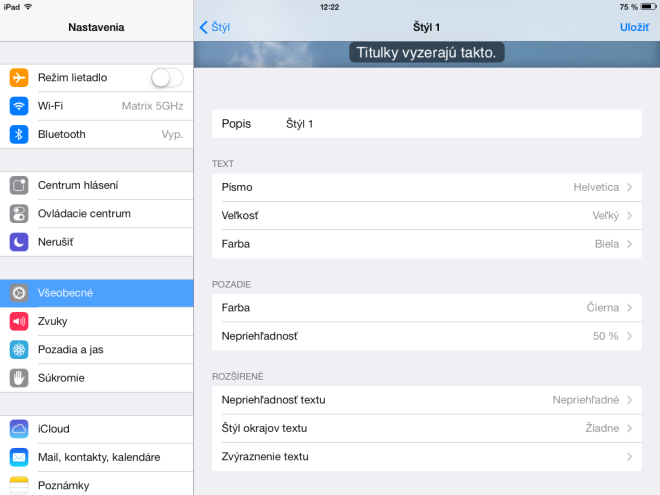Toggle the Režim lietadlo switch
Screen dimensions: 660x495
[x=167, y=78]
